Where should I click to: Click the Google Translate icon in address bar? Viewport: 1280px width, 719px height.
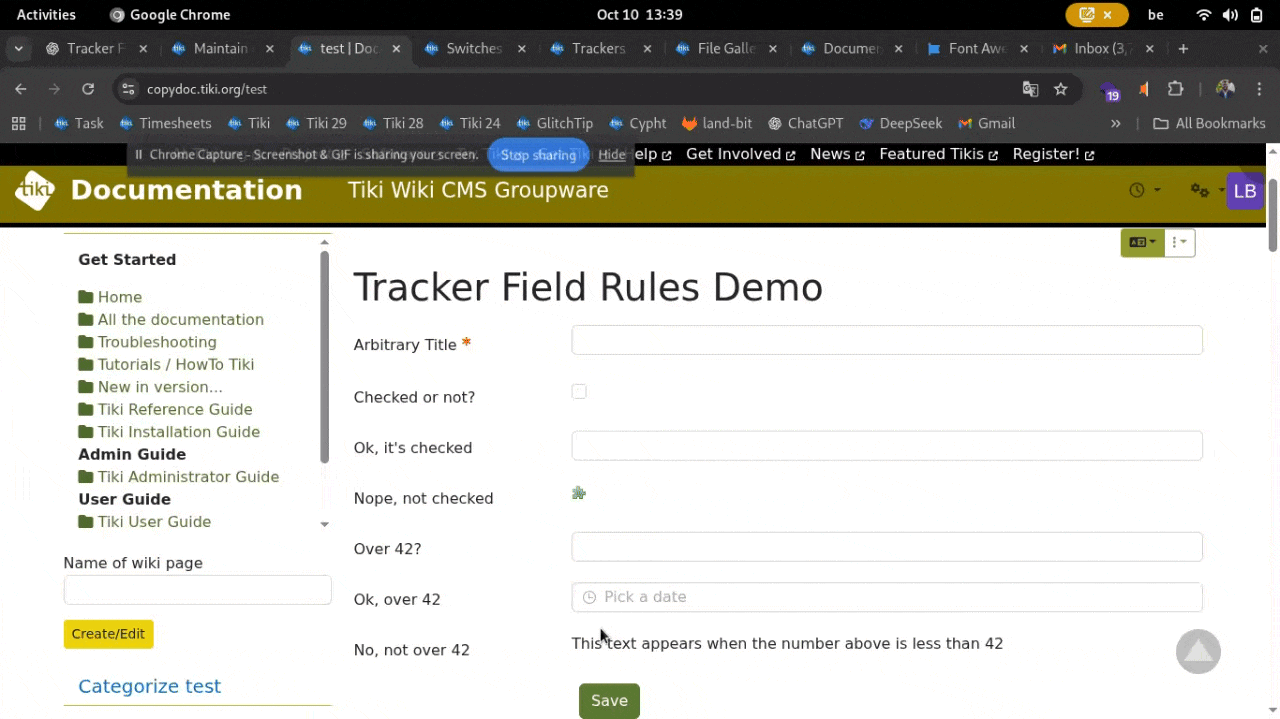tap(1030, 89)
